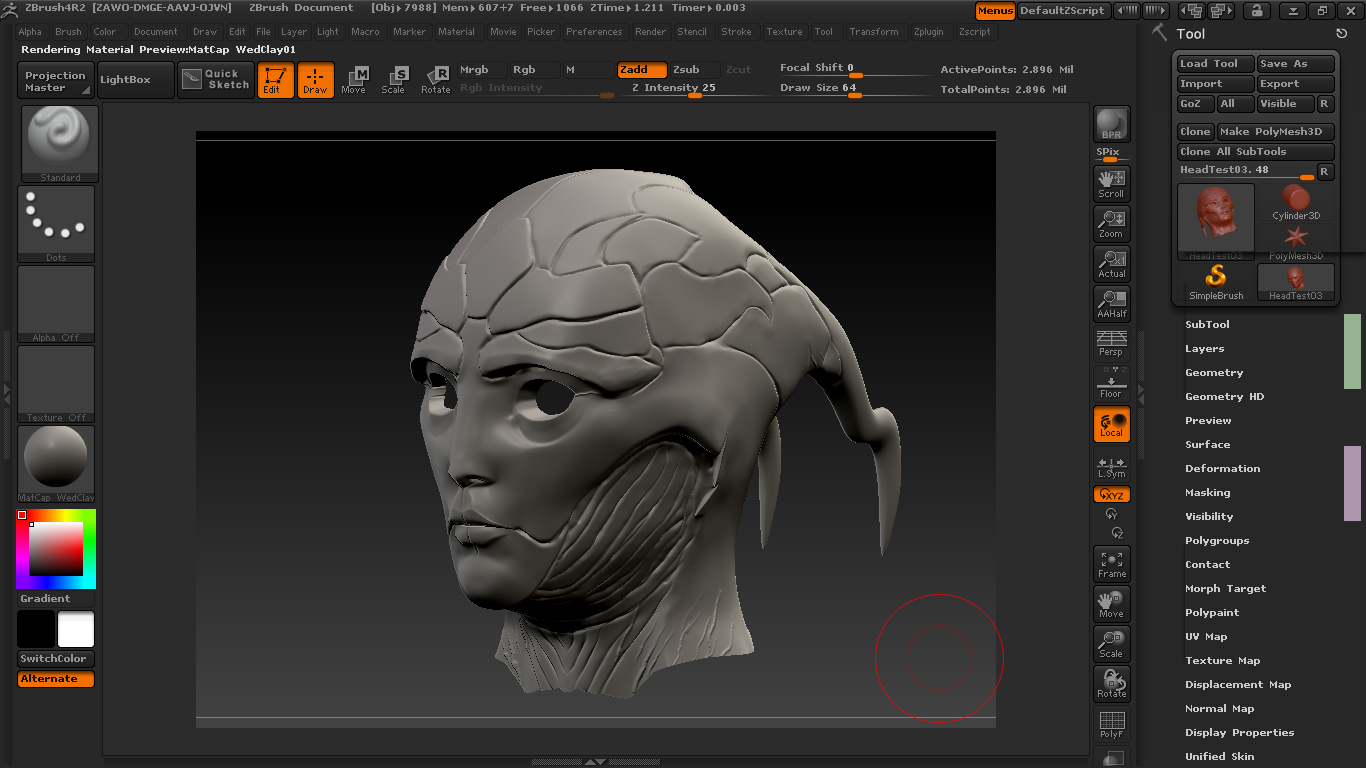Switch sculpt mode to Zsub
Viewport: 1366px width, 768px height.
686,70
